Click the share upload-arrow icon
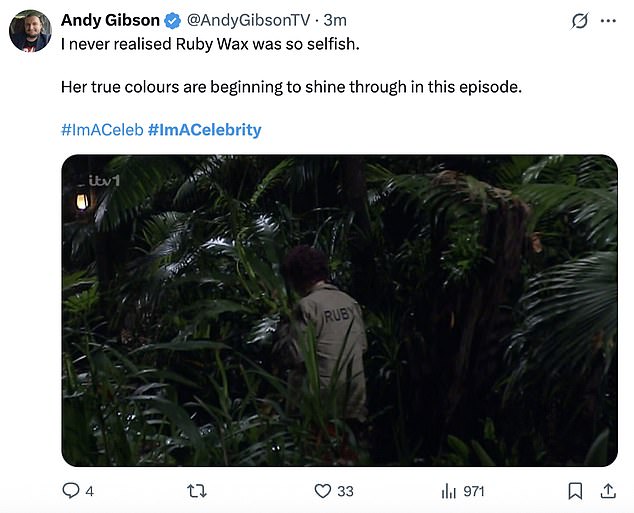 [607, 491]
